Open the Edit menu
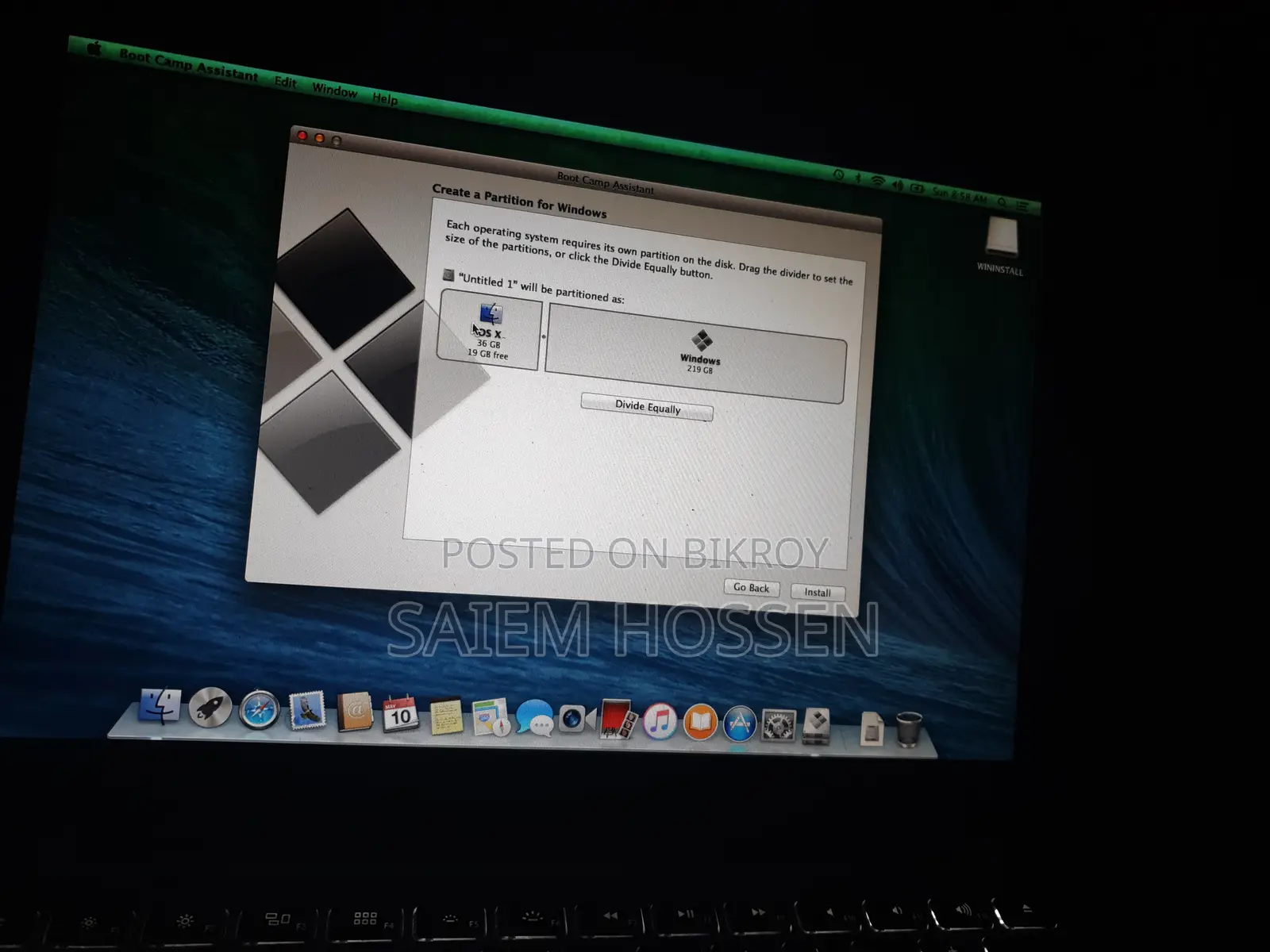This screenshot has height=952, width=1270. tap(286, 82)
